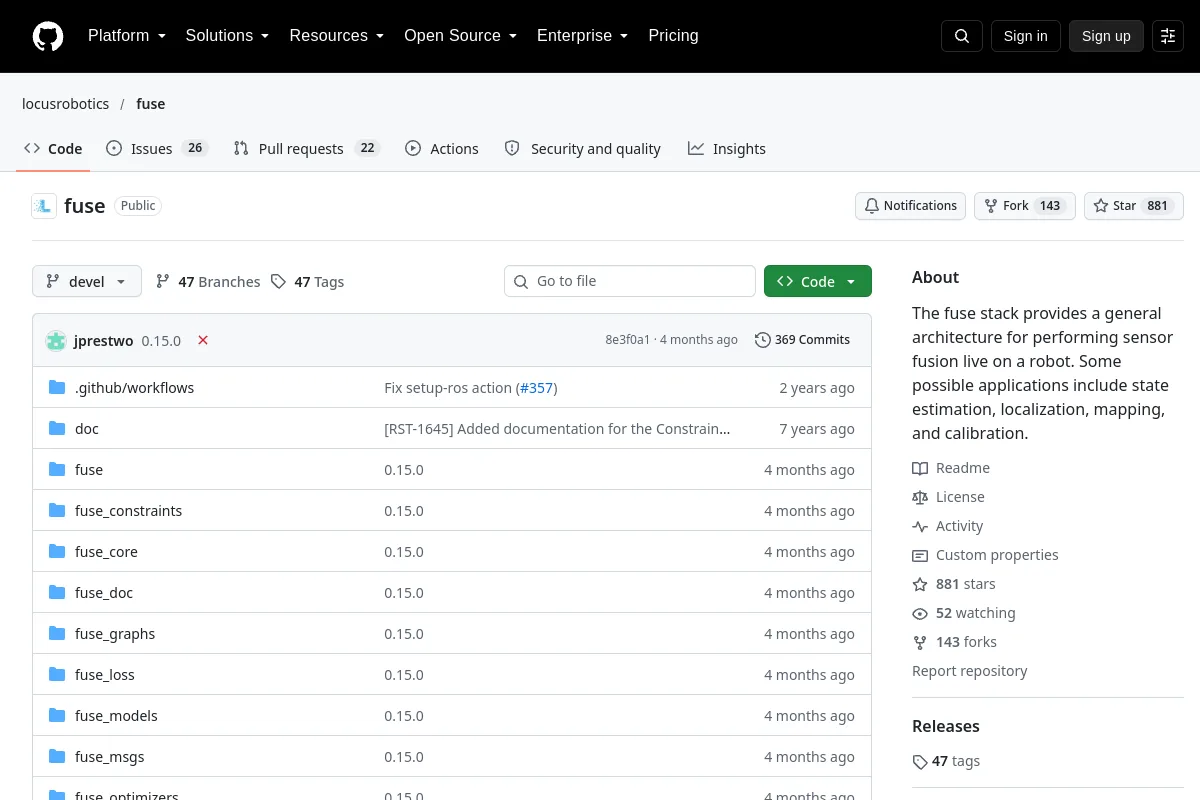Open the search magnifier button
Screen dimensions: 1200x800
click(961, 36)
